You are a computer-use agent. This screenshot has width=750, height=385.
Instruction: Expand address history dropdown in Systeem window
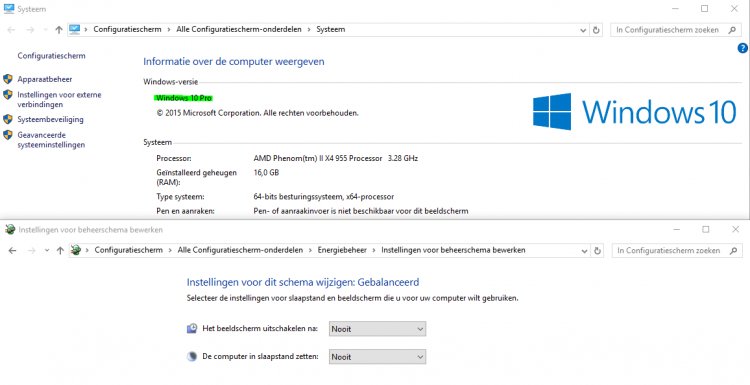click(583, 30)
